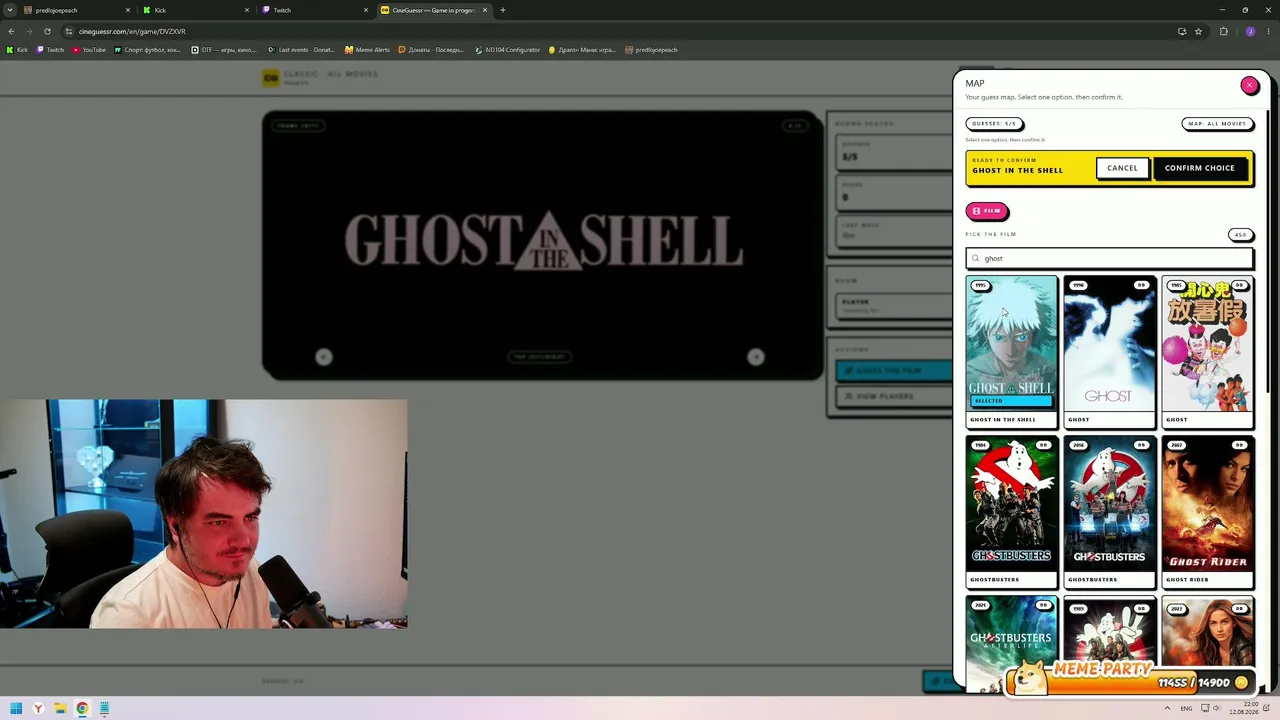This screenshot has height=720, width=1280.
Task: Click the search magnifier icon in film field
Action: [x=976, y=259]
